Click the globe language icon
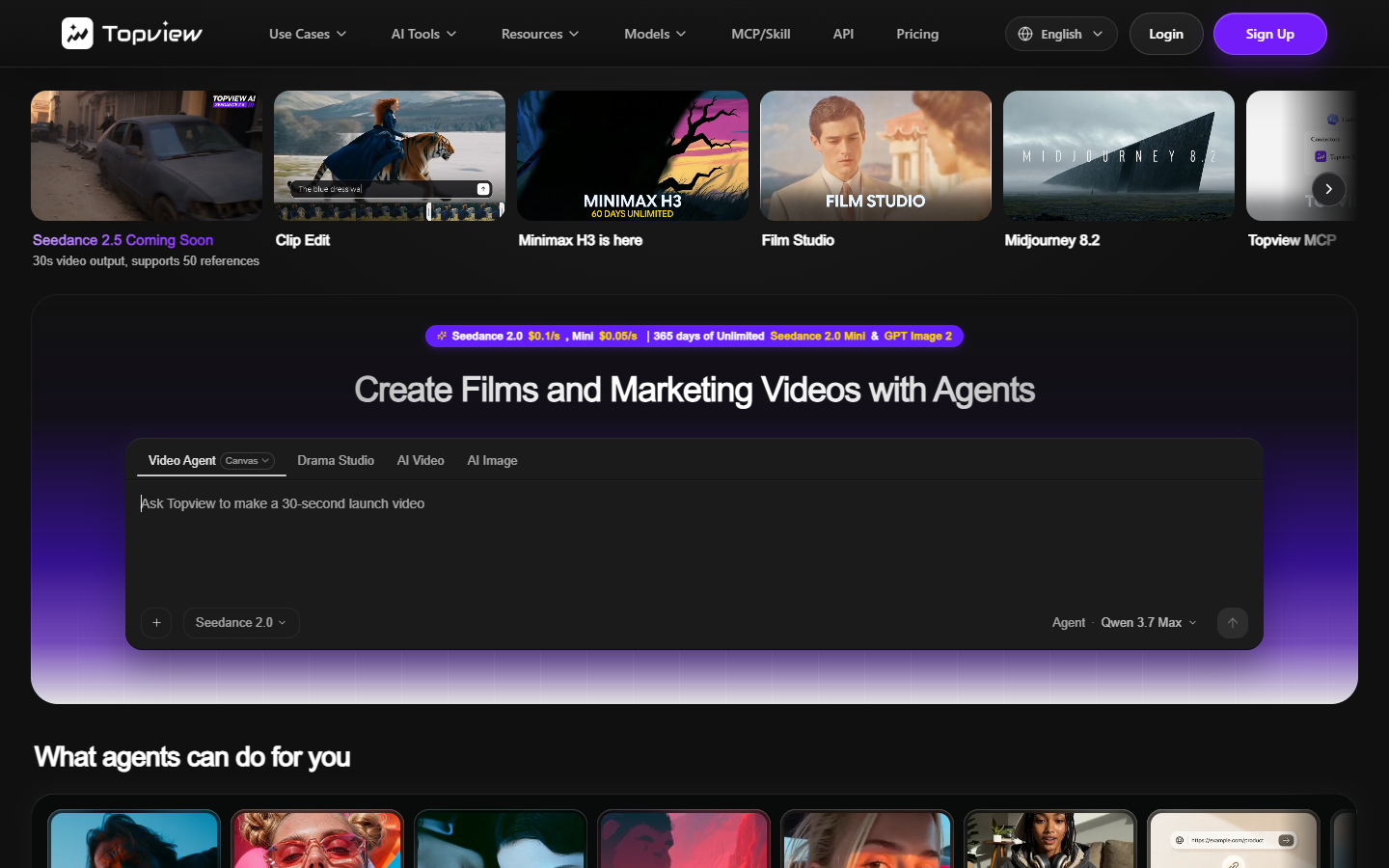Image resolution: width=1389 pixels, height=868 pixels. pyautogui.click(x=1025, y=34)
